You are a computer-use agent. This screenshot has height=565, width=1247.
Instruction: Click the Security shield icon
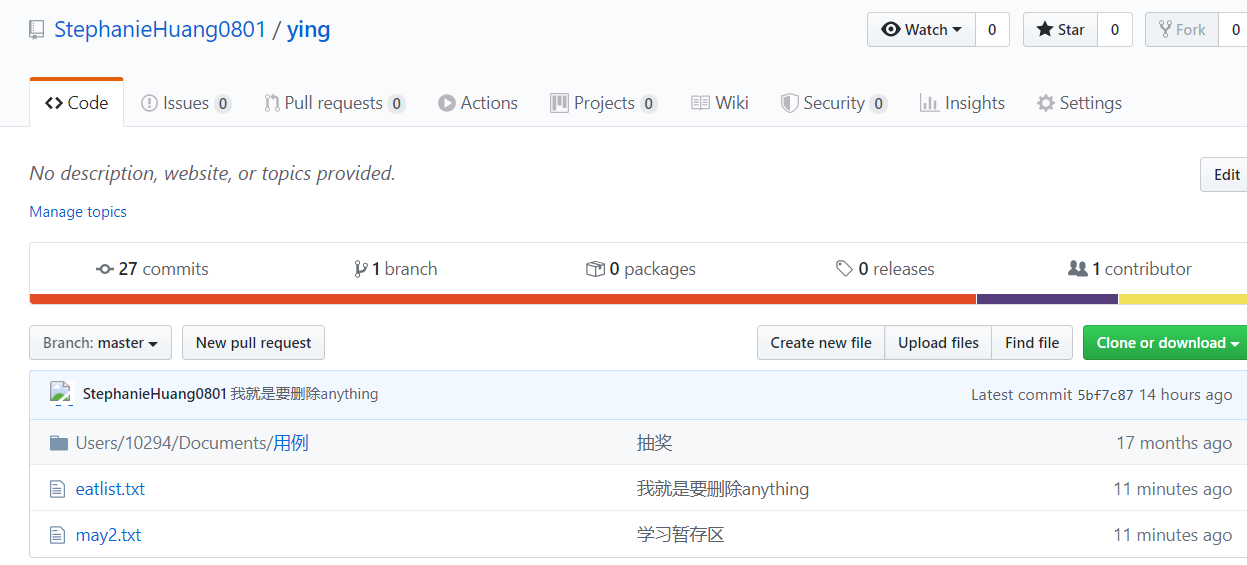click(789, 103)
